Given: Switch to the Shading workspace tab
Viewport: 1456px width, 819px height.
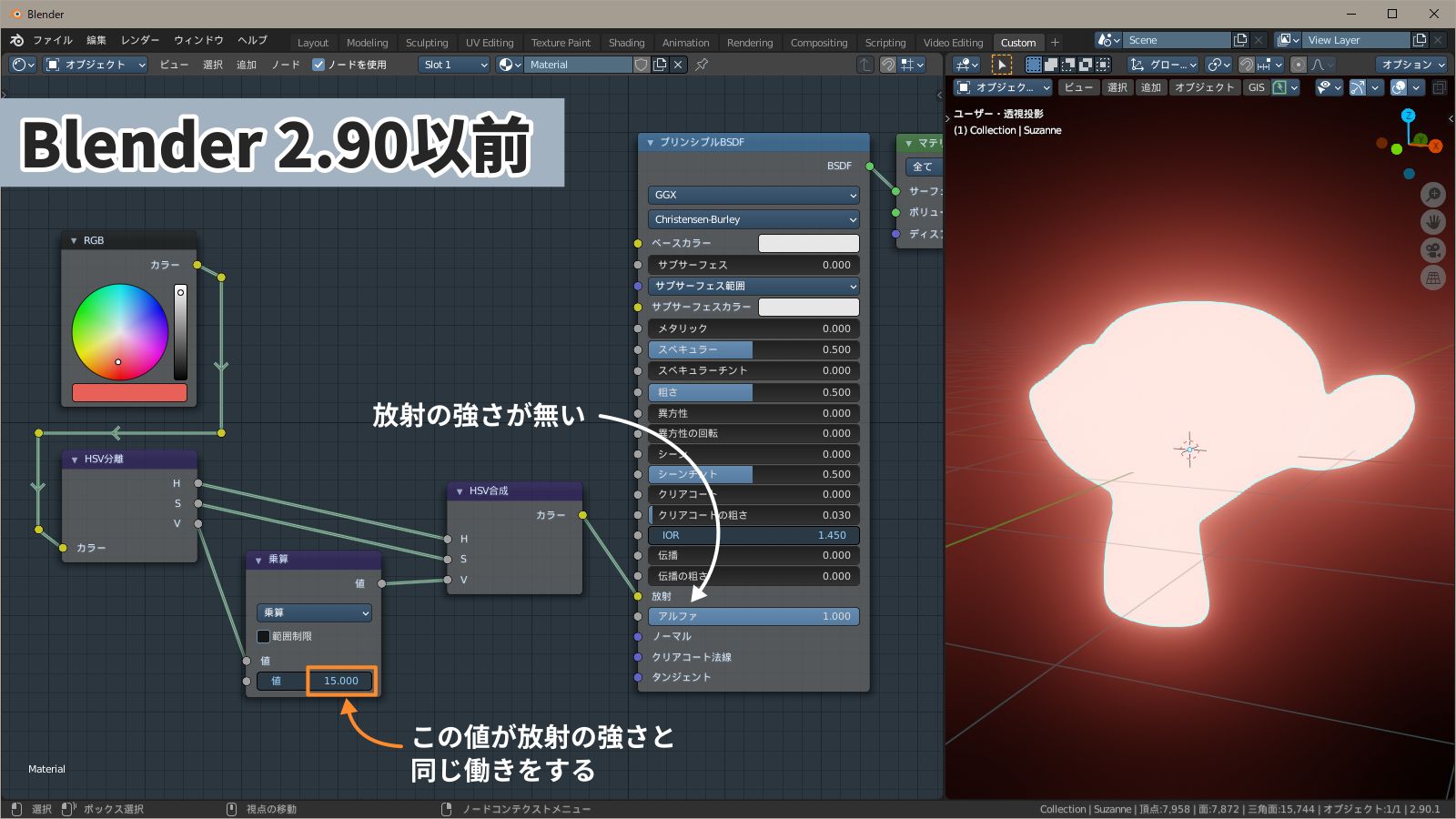Looking at the screenshot, I should pos(626,43).
